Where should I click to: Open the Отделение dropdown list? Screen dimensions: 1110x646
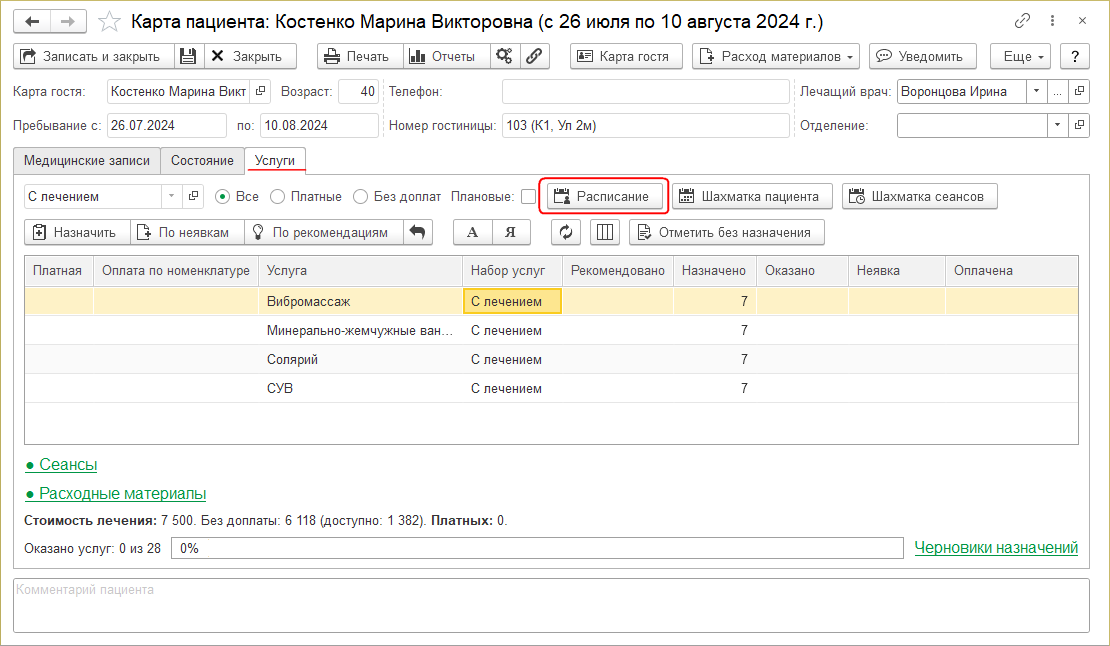1057,126
